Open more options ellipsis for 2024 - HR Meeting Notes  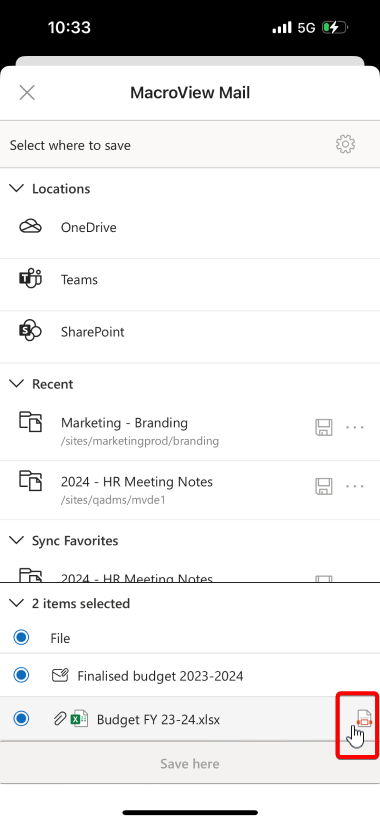tap(355, 487)
